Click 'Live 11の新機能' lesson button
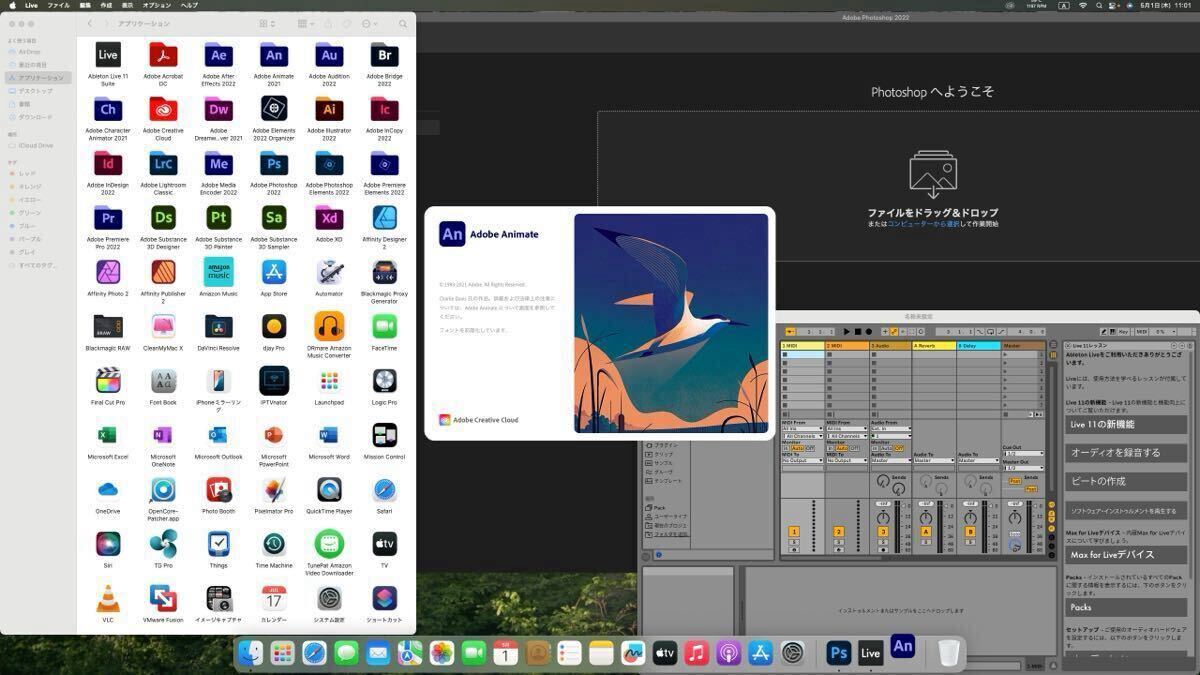Screen dimensions: 1200x675 coord(1126,424)
